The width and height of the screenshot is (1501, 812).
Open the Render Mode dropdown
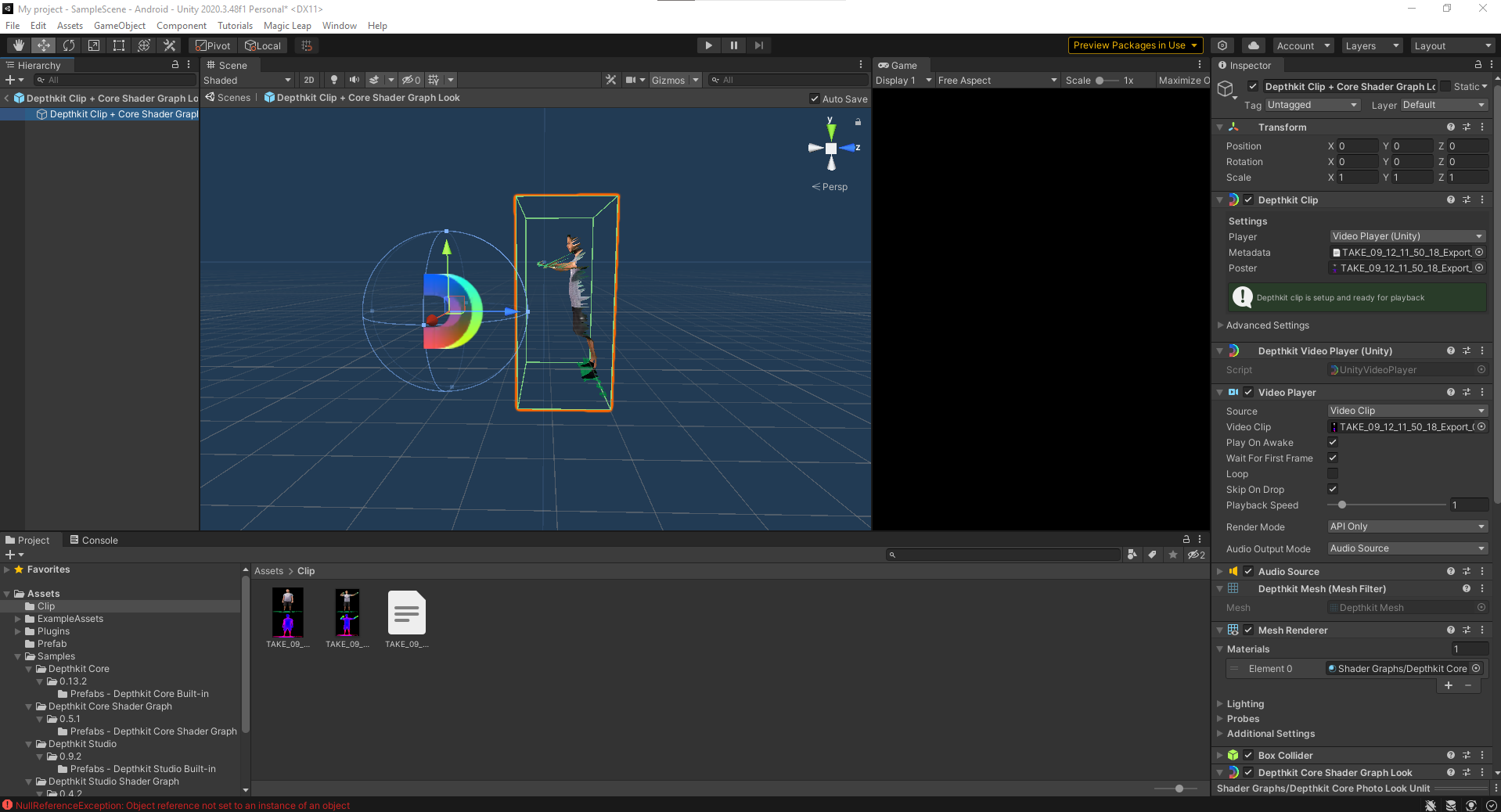1406,527
